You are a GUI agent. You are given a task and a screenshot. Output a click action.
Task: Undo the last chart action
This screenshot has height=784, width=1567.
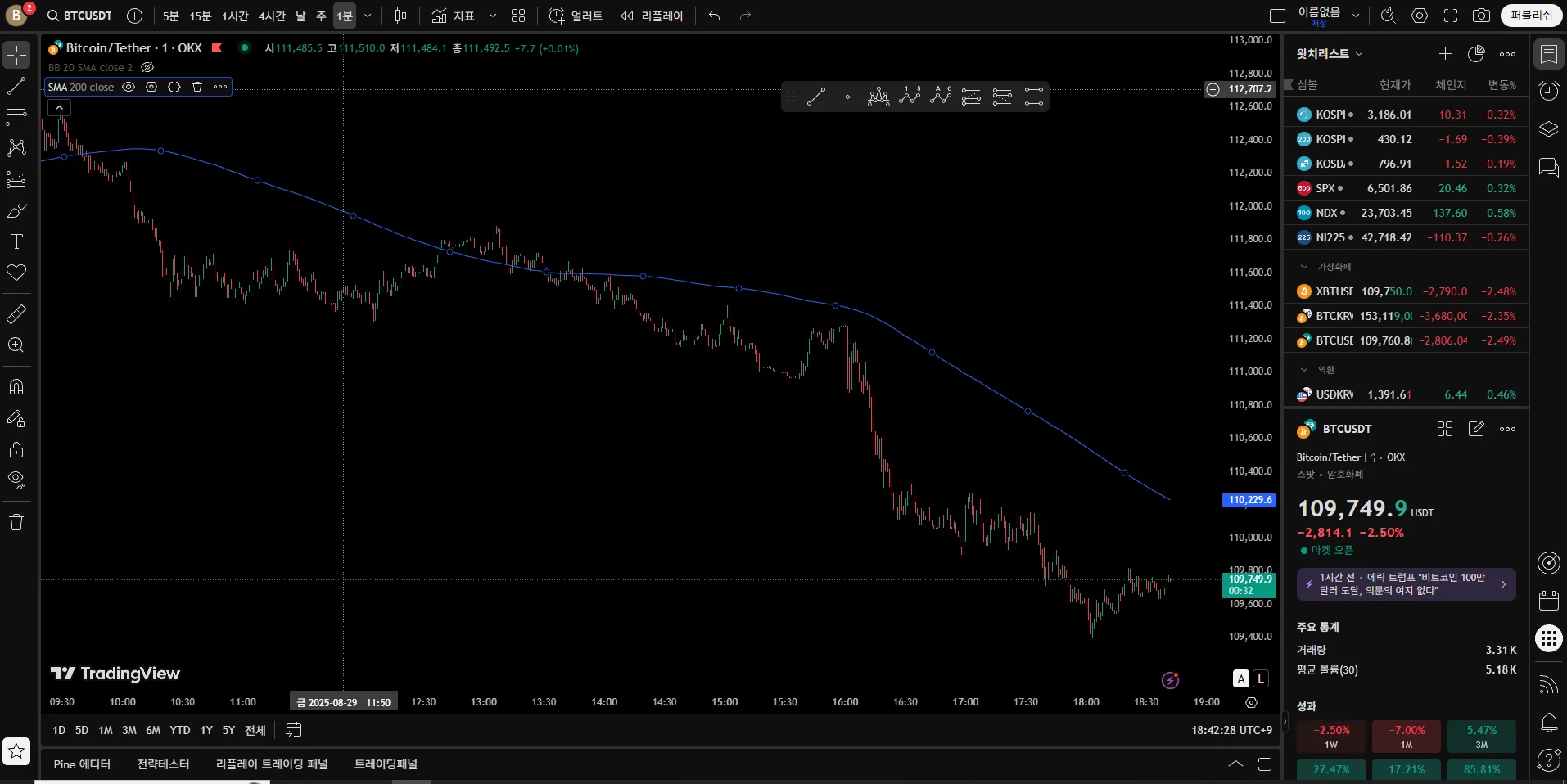715,16
